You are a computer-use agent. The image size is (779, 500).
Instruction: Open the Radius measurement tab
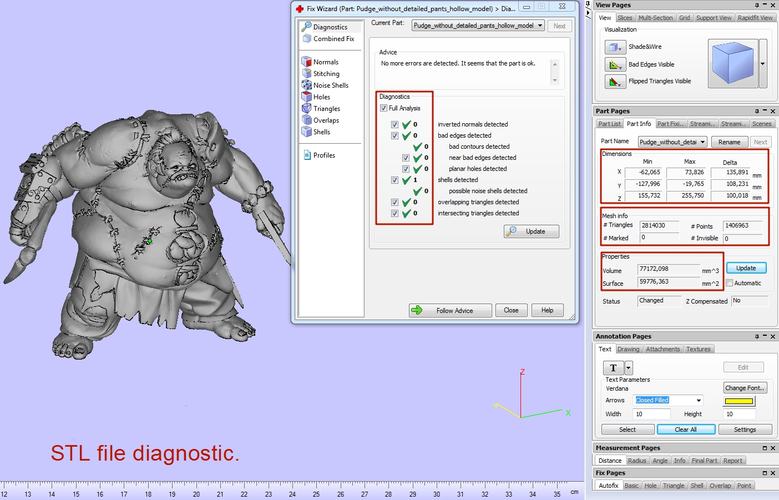tap(636, 461)
